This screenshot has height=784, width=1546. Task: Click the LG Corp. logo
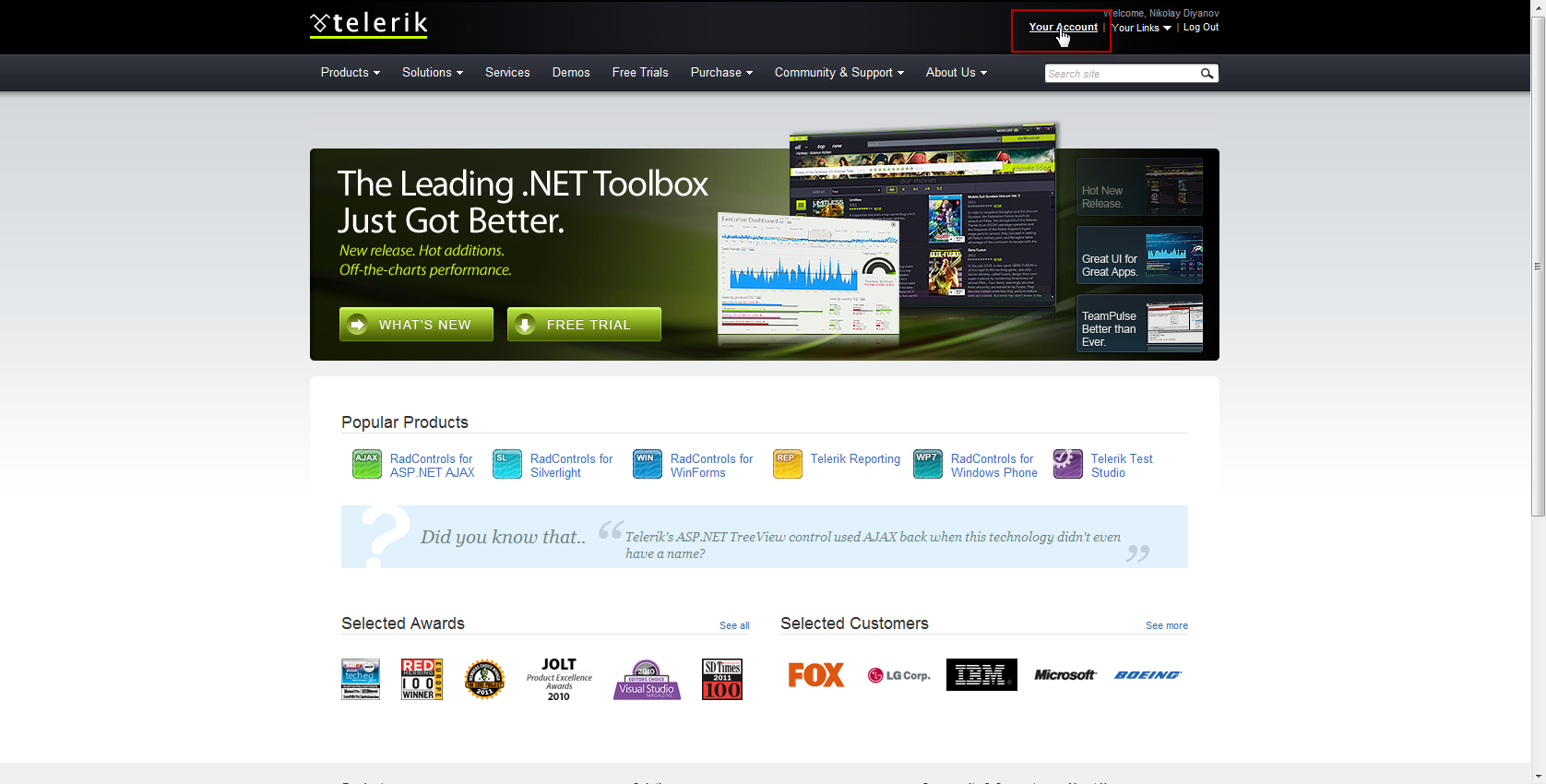pos(898,675)
